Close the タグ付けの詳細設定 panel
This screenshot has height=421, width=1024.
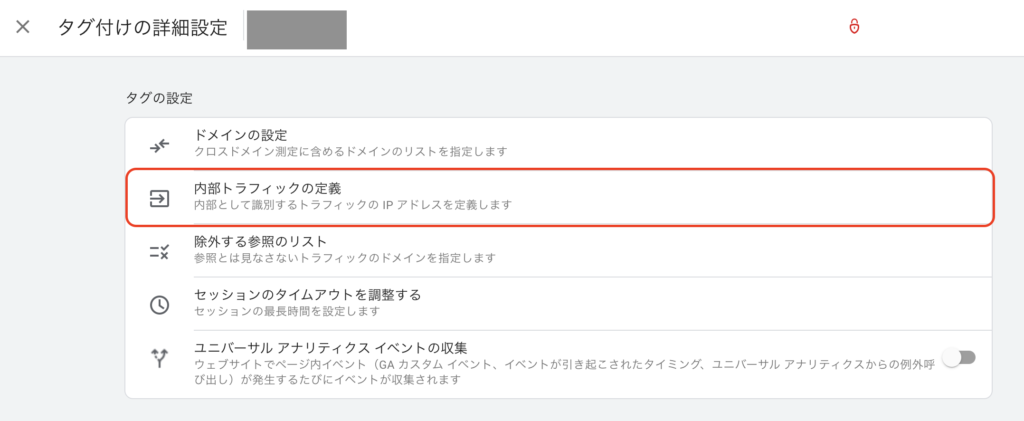(23, 27)
